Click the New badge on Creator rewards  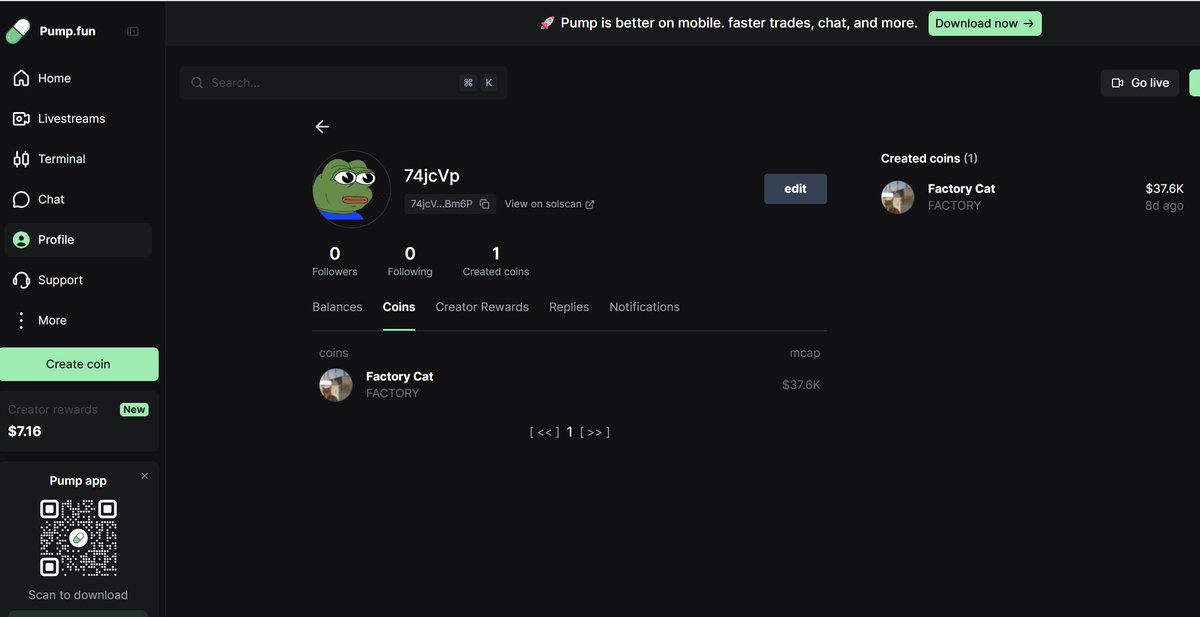(134, 410)
